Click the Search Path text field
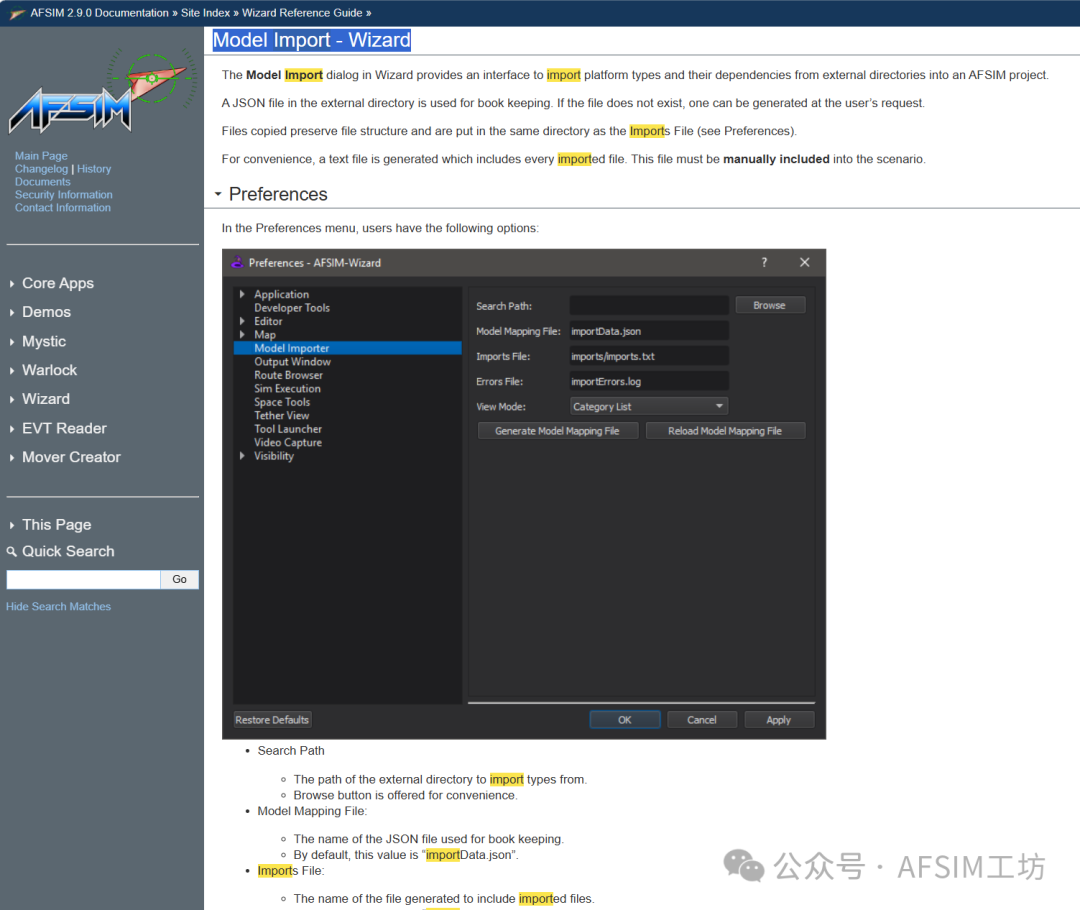This screenshot has width=1080, height=910. (649, 306)
